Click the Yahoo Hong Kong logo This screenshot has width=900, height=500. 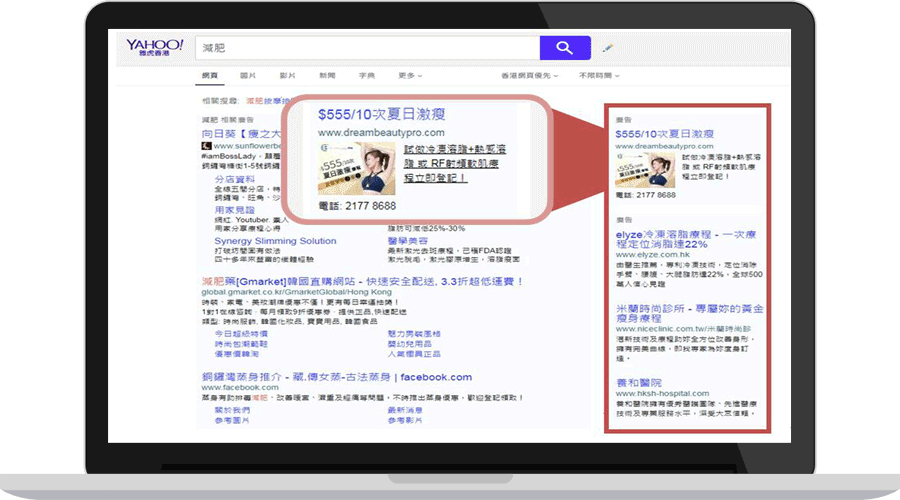click(x=154, y=47)
